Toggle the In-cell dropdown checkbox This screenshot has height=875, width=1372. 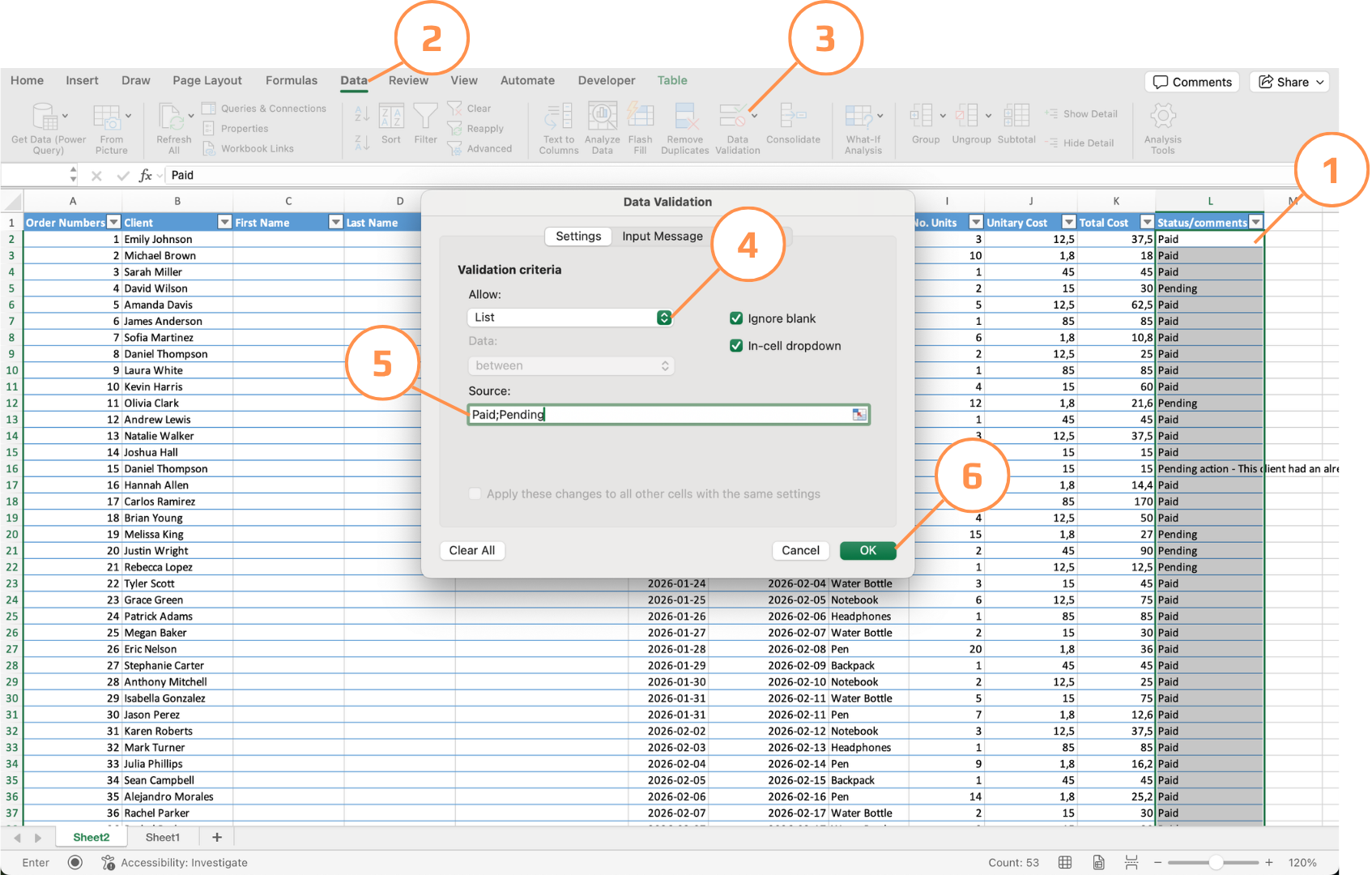pyautogui.click(x=736, y=346)
